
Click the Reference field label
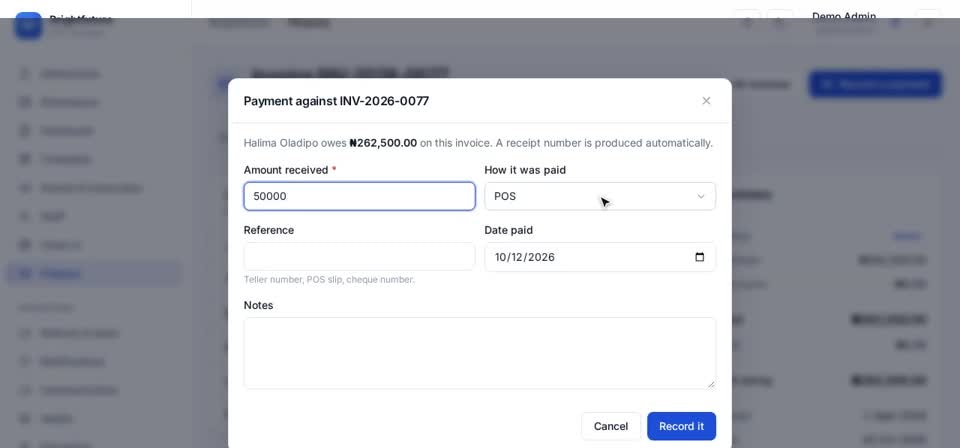coord(269,230)
